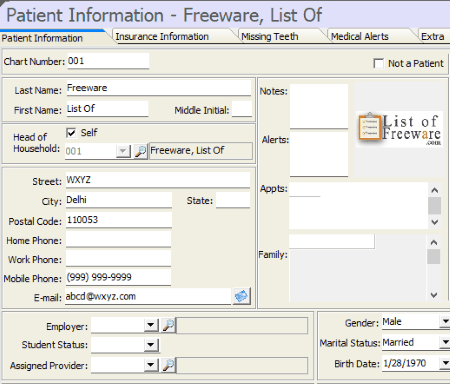This screenshot has width=450, height=384.
Task: Click the empty State field
Action: coord(233,200)
